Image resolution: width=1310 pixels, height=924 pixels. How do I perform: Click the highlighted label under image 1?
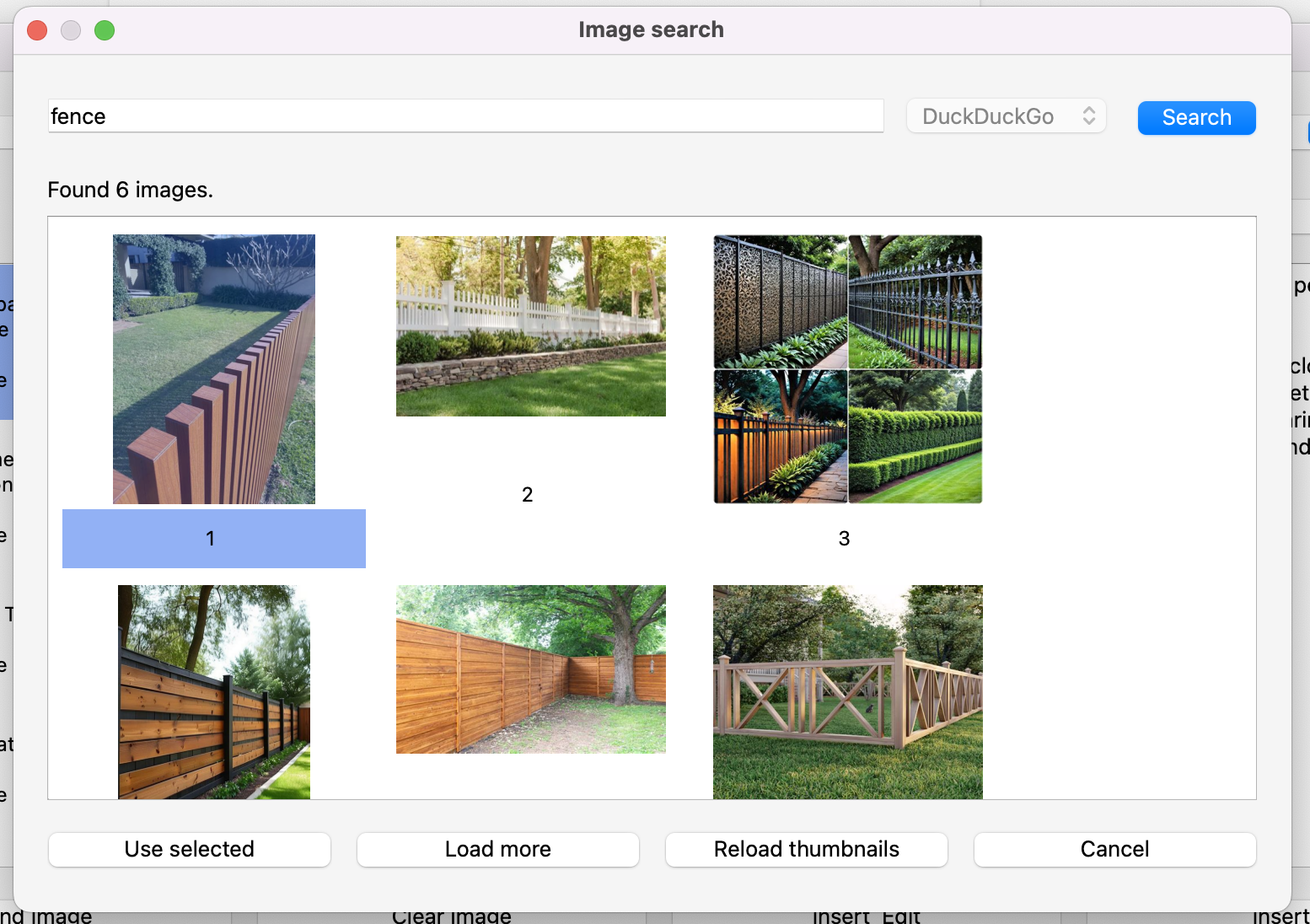(211, 538)
